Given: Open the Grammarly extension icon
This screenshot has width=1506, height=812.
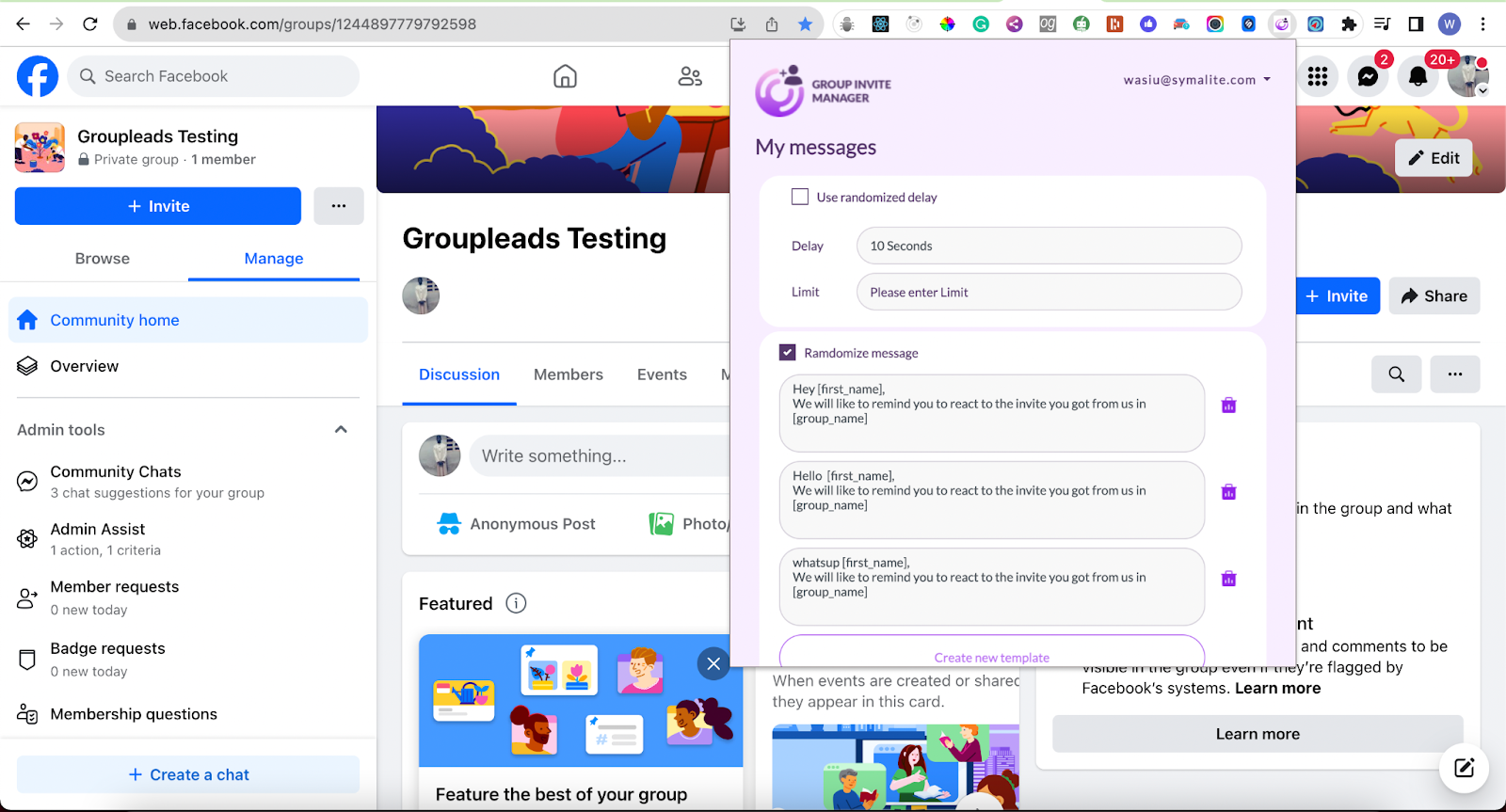Looking at the screenshot, I should click(x=981, y=24).
